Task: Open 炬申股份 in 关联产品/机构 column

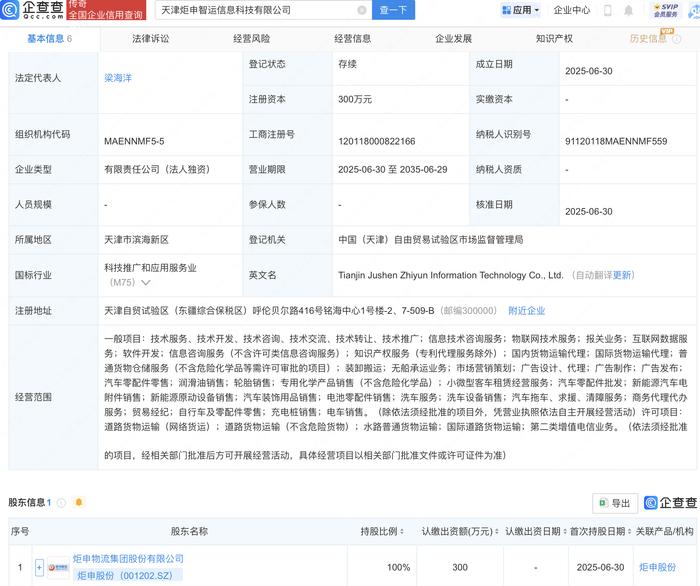Action: pyautogui.click(x=657, y=567)
